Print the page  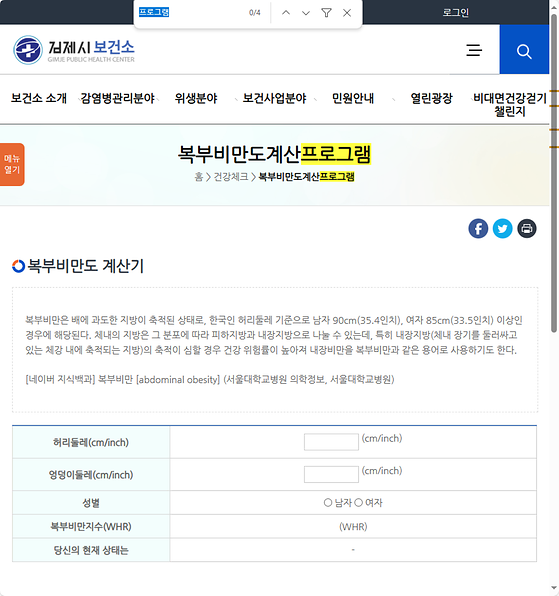coord(527,228)
